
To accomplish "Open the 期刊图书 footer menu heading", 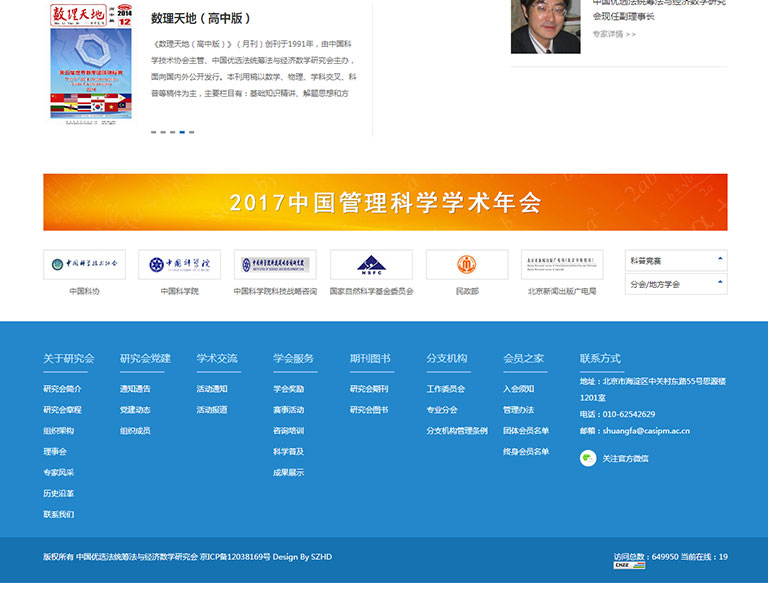I will [370, 359].
